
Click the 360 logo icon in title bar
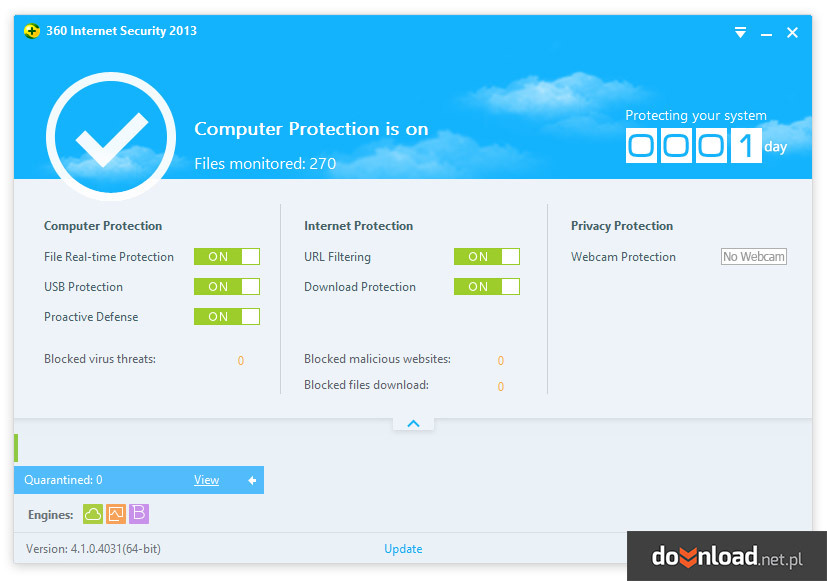point(32,31)
